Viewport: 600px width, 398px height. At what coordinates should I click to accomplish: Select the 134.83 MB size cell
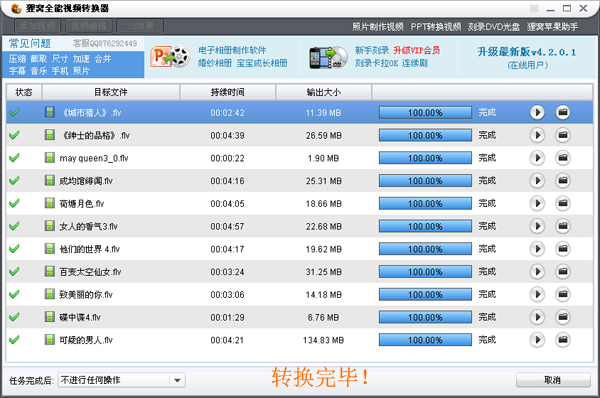pos(323,340)
